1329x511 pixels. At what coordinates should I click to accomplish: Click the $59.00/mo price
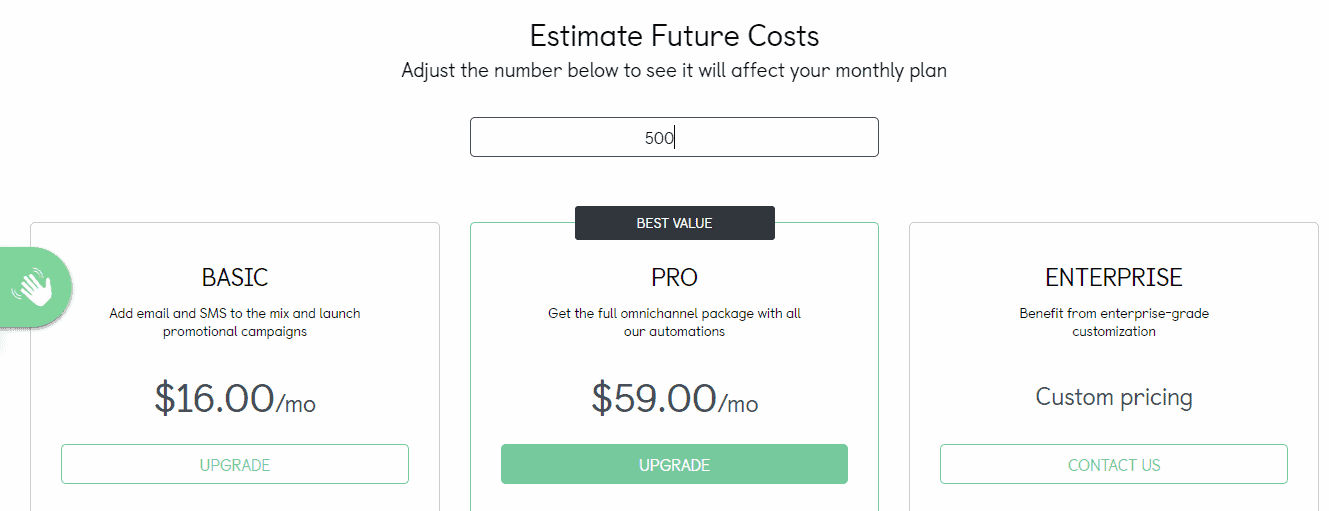click(x=674, y=398)
